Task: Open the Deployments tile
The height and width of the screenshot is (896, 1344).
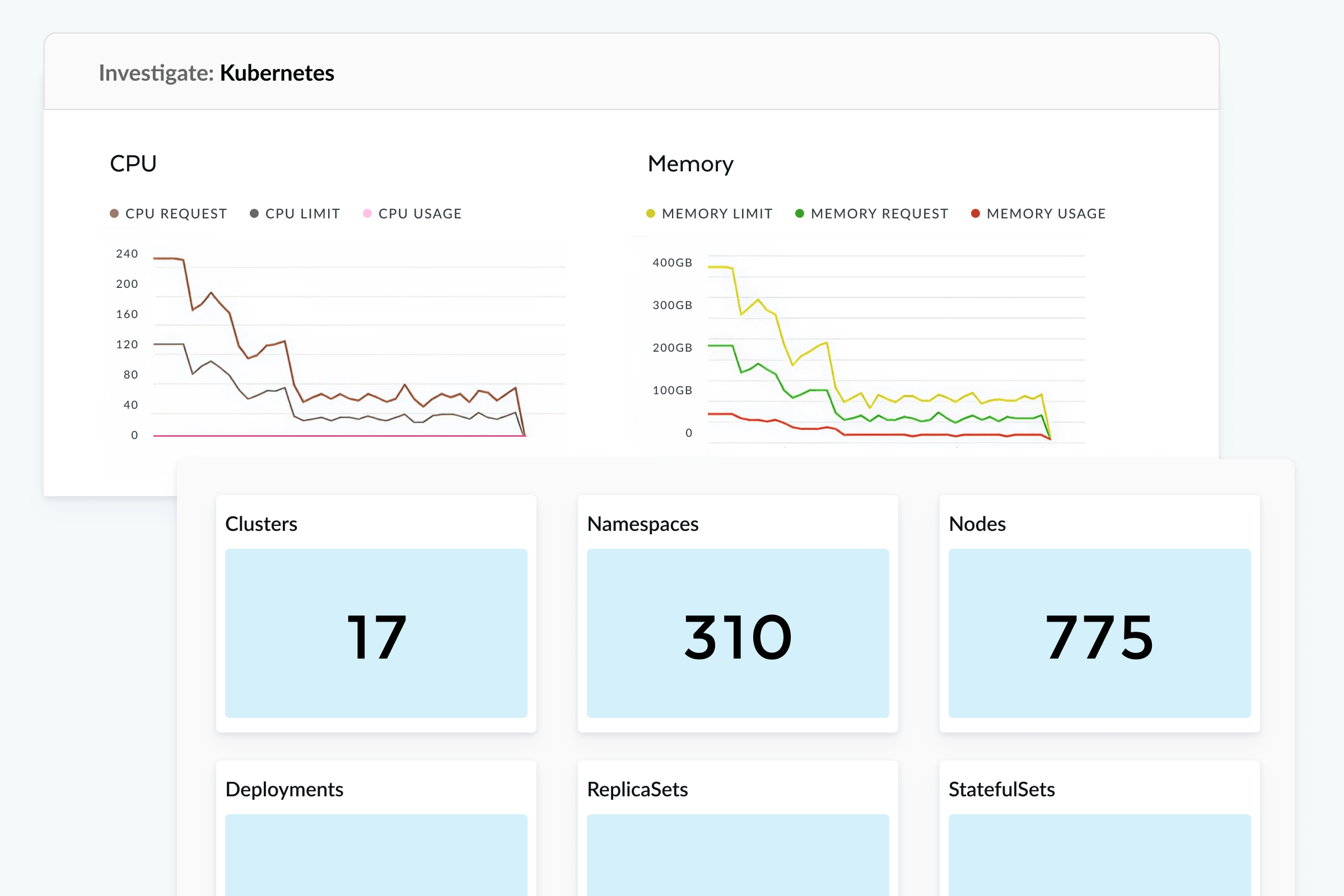Action: tap(376, 855)
